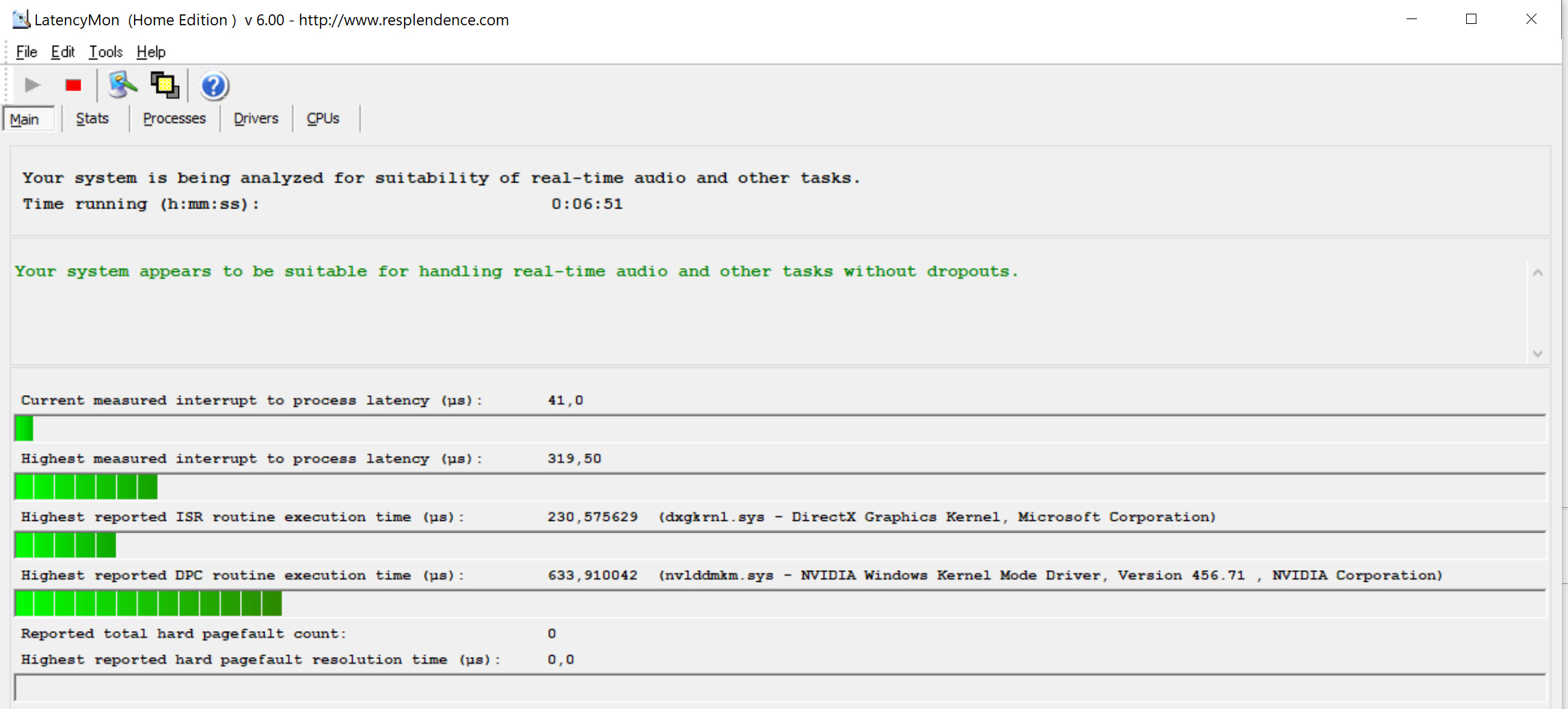1568x709 pixels.
Task: Click the scroll down arrow in message pane
Action: [x=1538, y=353]
